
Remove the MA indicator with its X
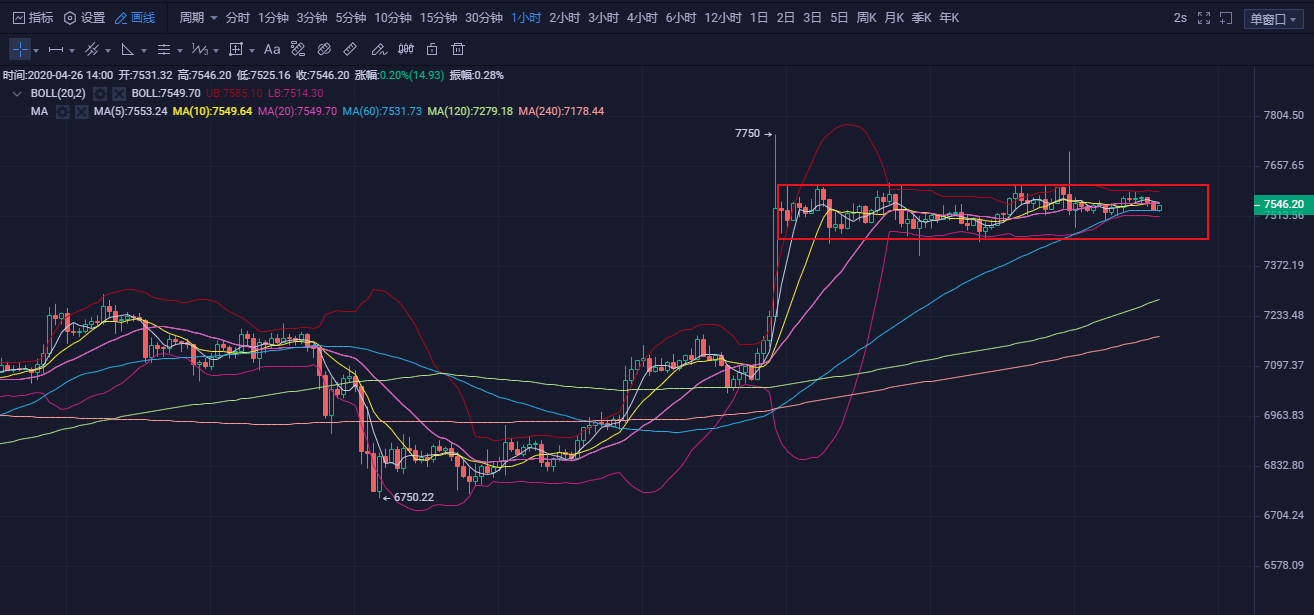[81, 112]
